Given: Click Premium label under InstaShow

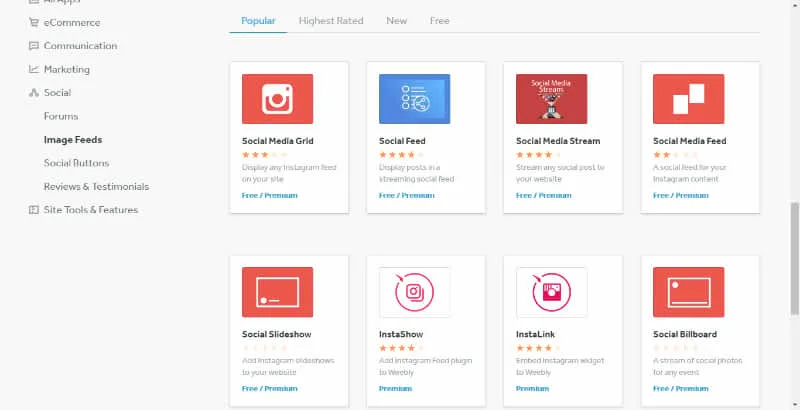Looking at the screenshot, I should (x=395, y=389).
